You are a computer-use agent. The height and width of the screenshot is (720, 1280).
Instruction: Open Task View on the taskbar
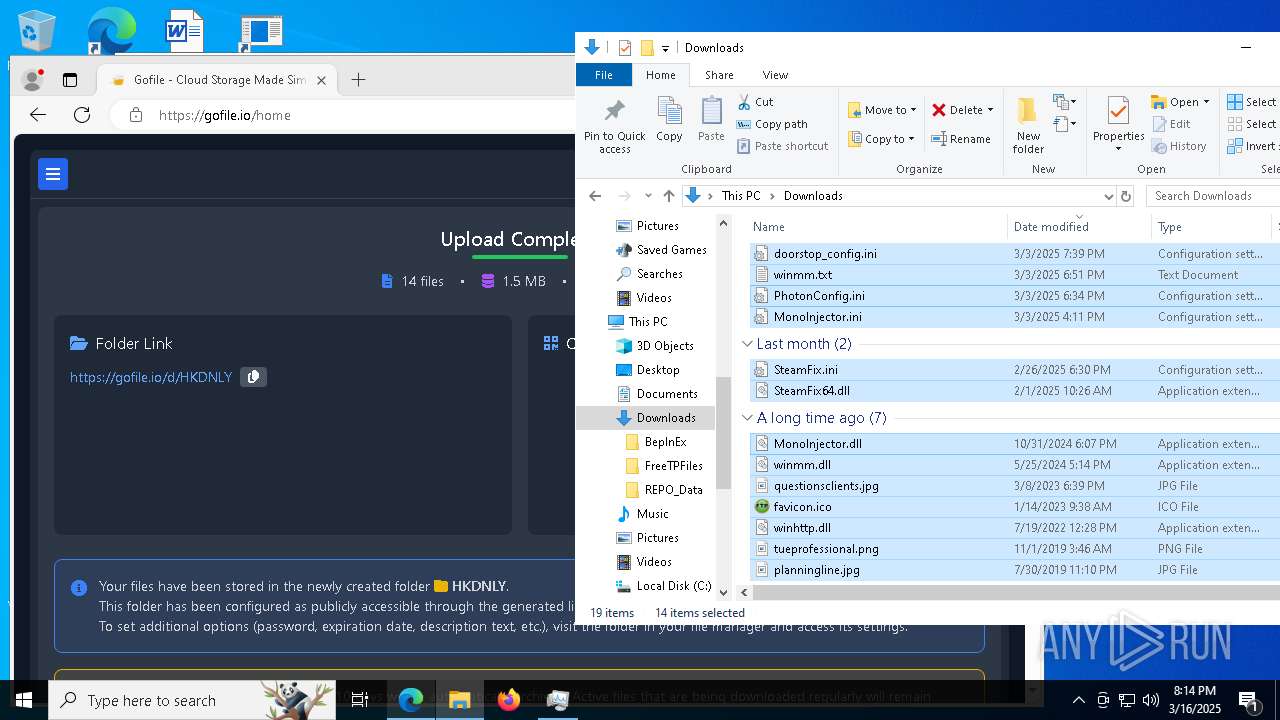(x=360, y=700)
